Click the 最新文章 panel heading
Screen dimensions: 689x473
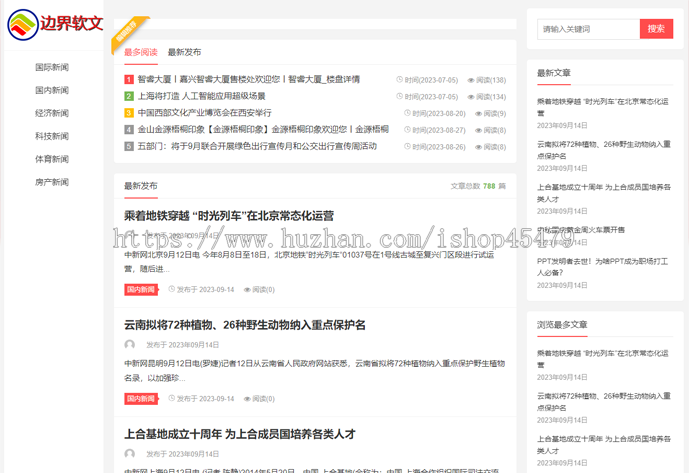coord(554,73)
